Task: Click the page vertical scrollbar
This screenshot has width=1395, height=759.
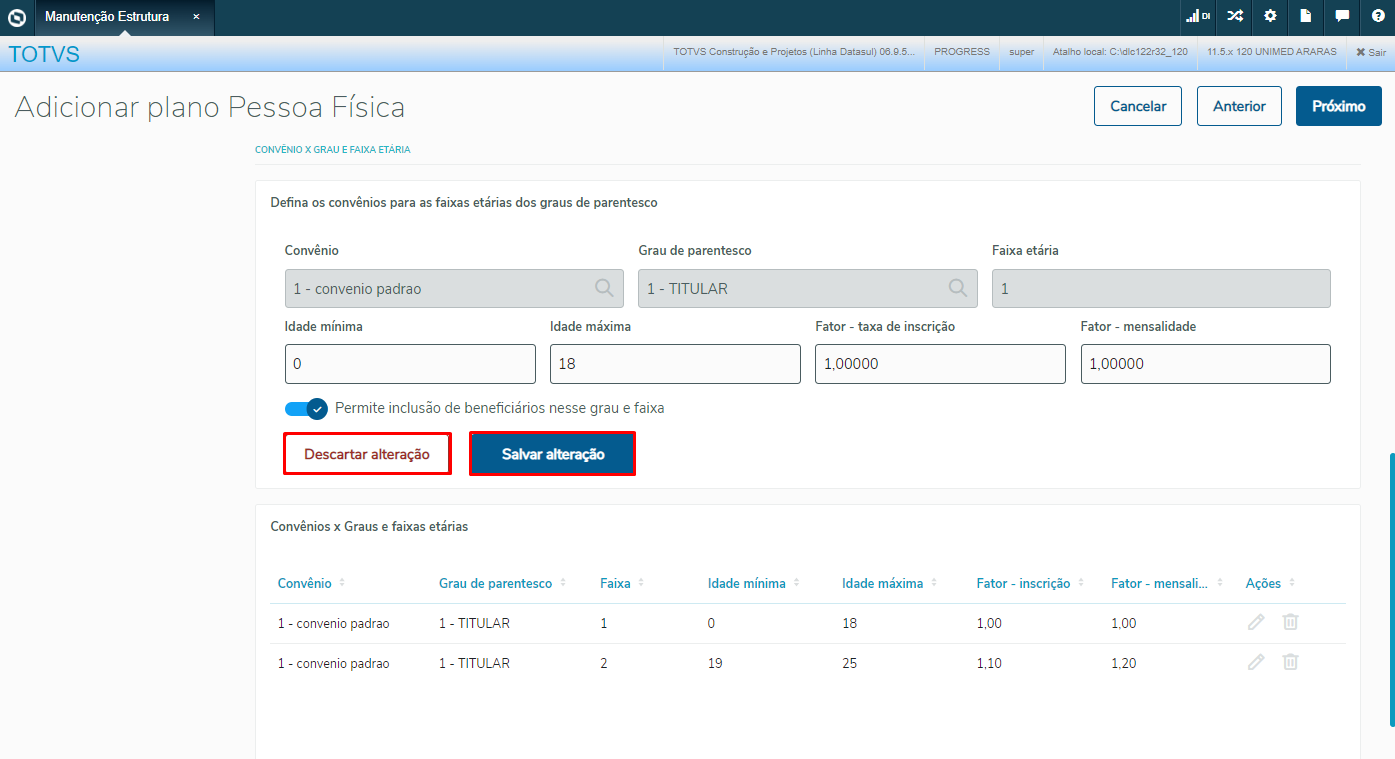Action: [x=1392, y=590]
